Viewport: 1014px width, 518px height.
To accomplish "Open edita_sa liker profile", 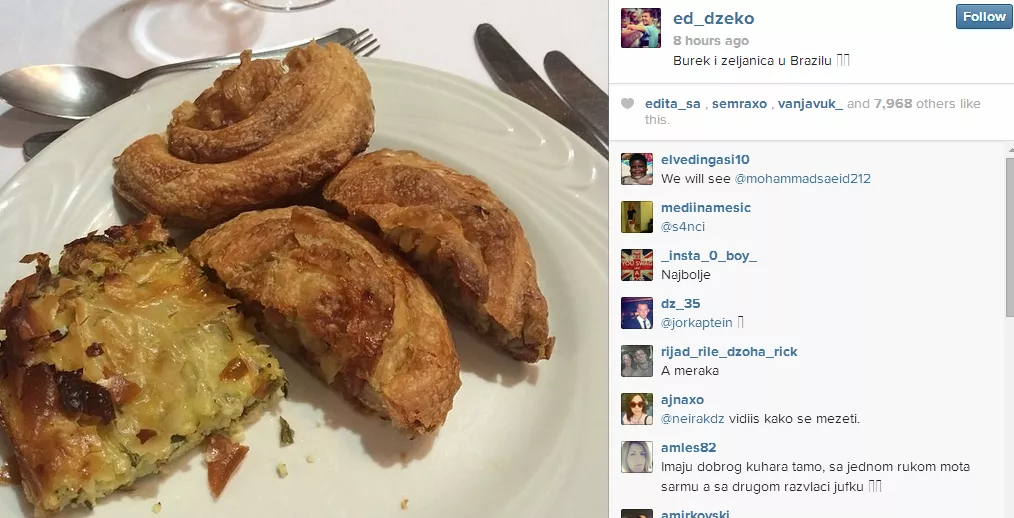I will point(673,103).
